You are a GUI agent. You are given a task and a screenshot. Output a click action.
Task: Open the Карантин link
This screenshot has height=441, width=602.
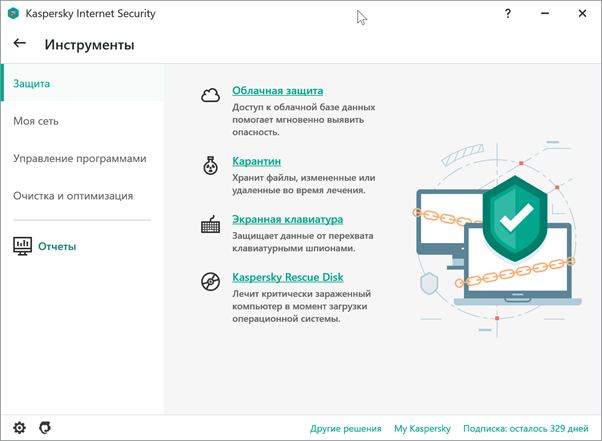256,161
